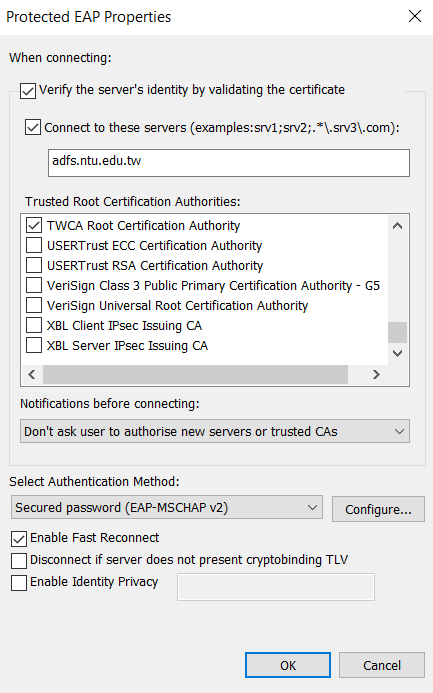Click the horizontal scroll left arrow
This screenshot has width=433, height=693.
(x=32, y=375)
